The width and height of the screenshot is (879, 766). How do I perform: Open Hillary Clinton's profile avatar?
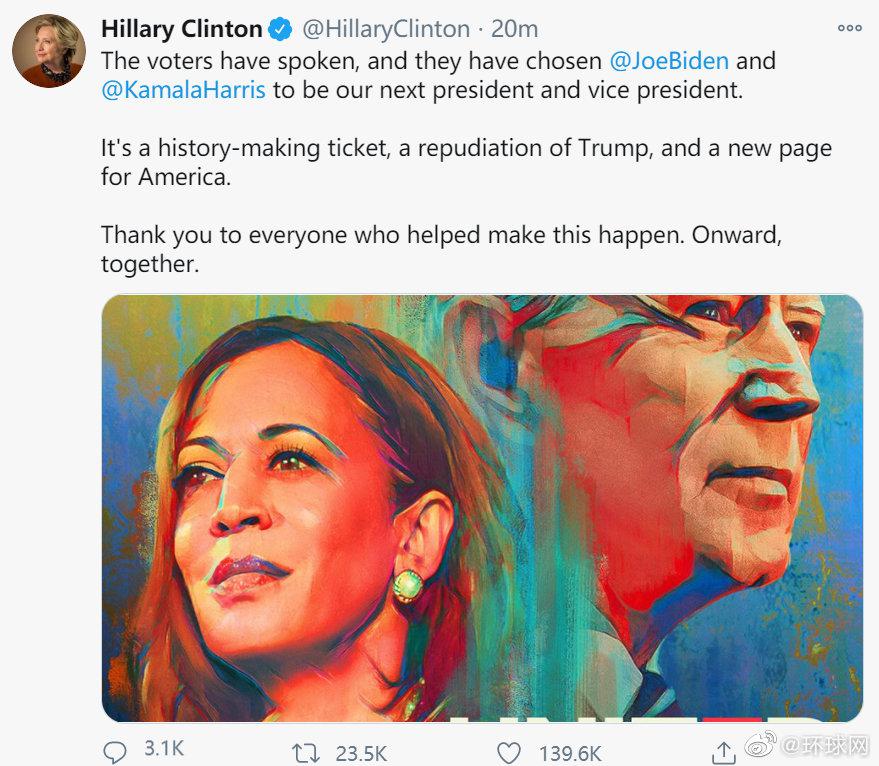[x=48, y=51]
